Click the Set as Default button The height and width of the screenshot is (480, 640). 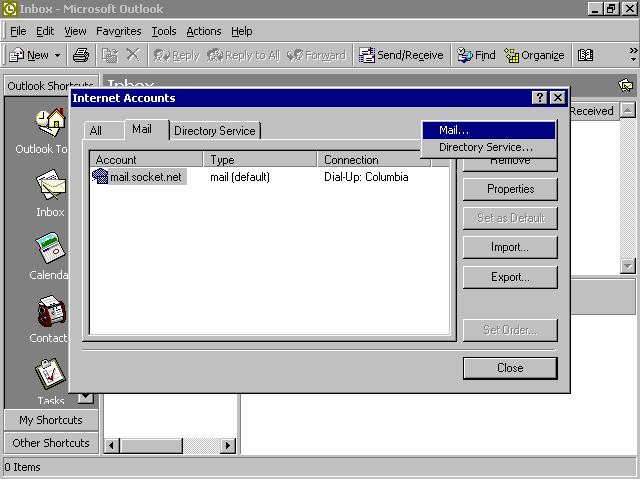click(x=510, y=218)
